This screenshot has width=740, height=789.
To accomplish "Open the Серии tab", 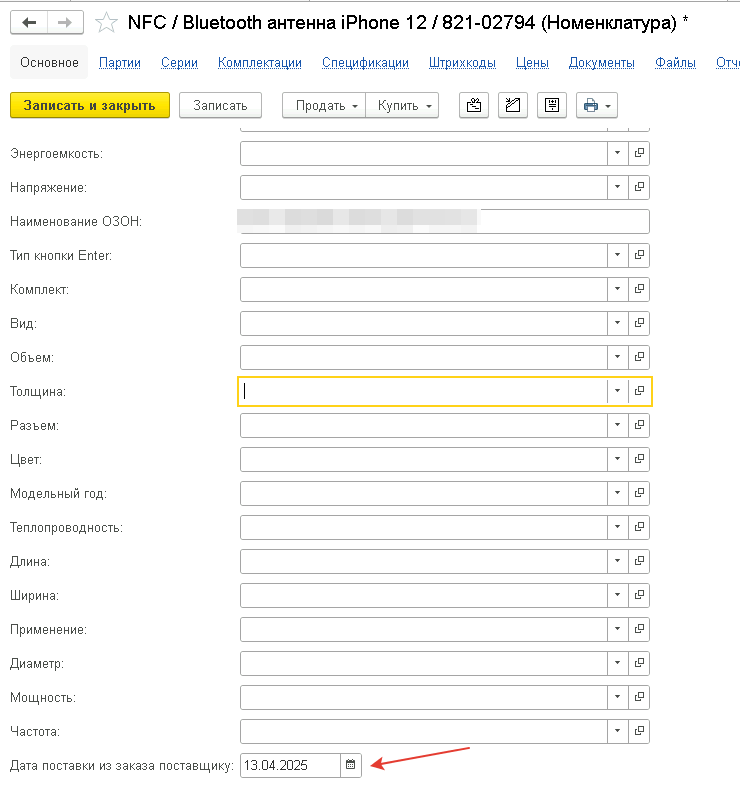I will pos(179,63).
